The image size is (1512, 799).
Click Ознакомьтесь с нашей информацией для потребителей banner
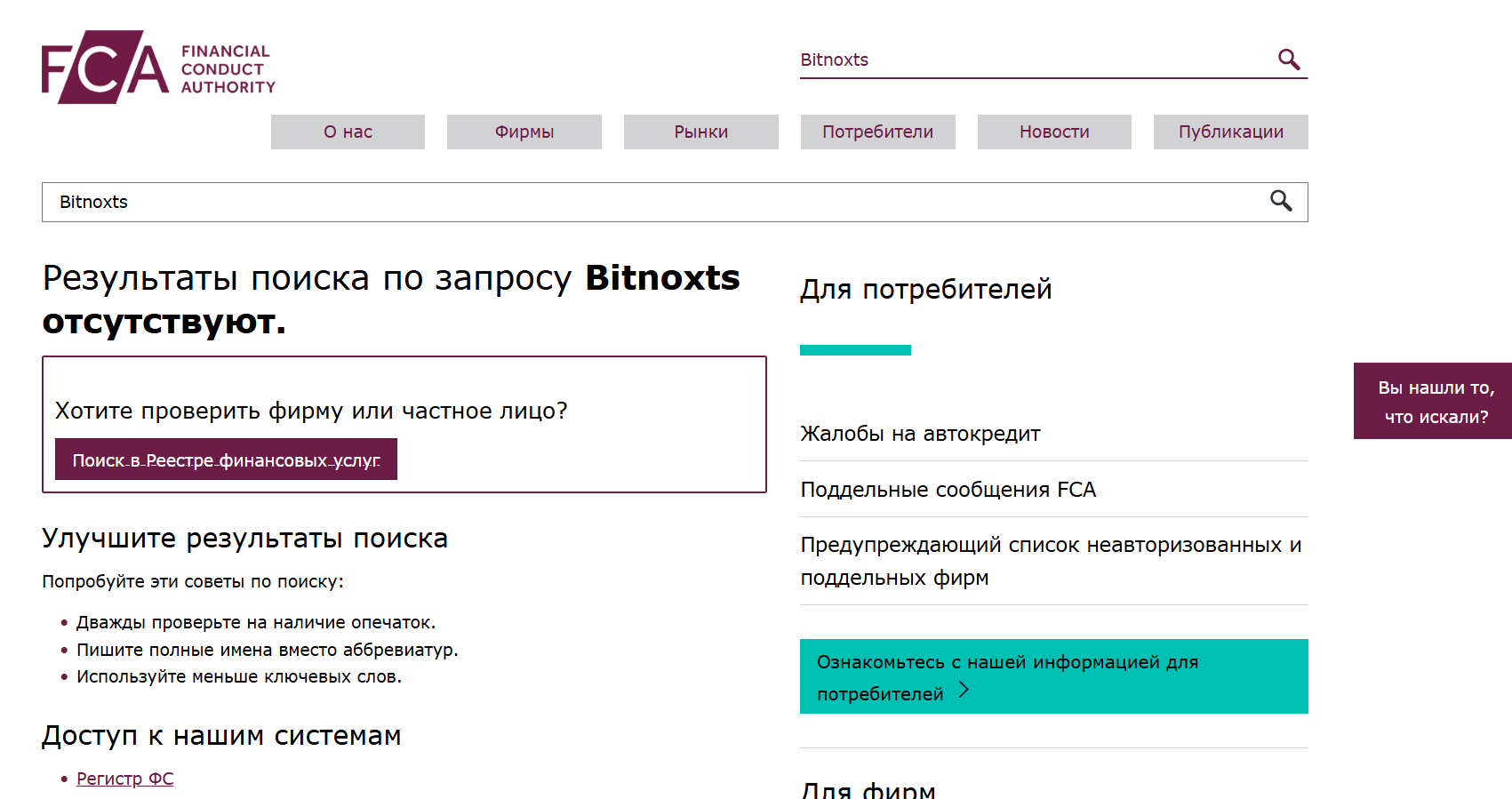(1054, 676)
